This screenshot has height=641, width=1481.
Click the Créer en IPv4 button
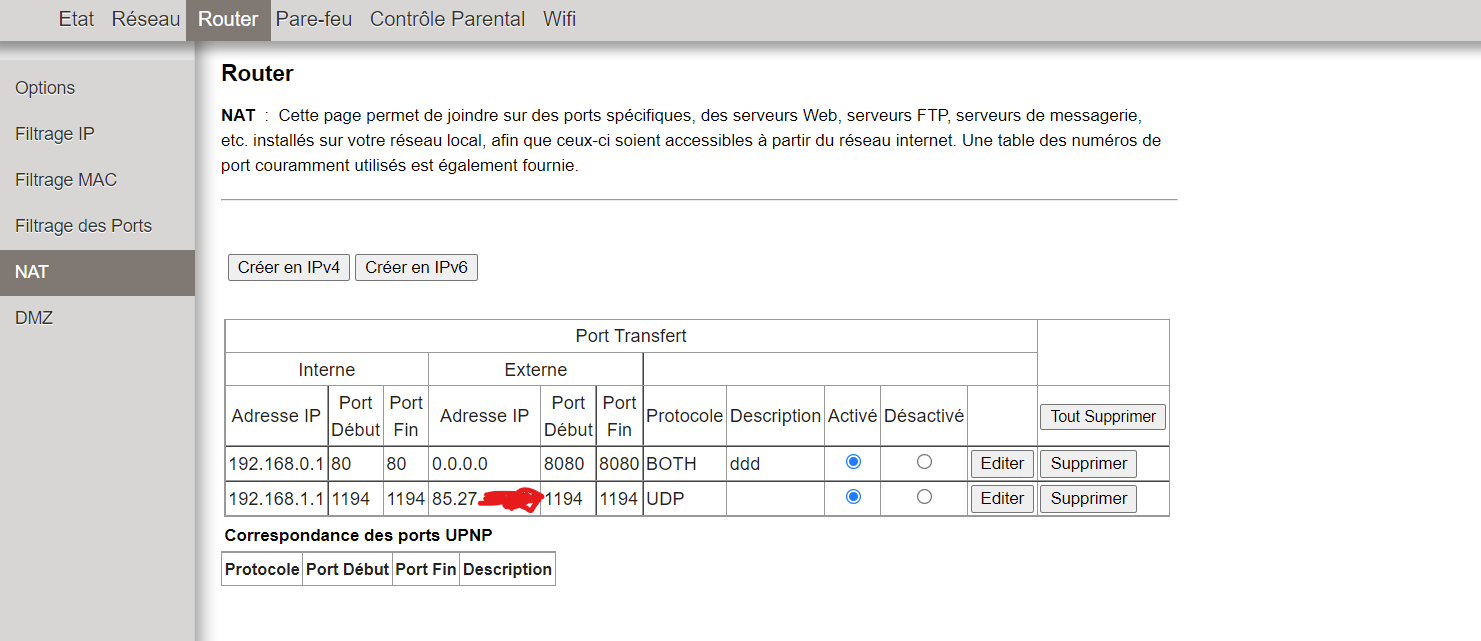[289, 268]
